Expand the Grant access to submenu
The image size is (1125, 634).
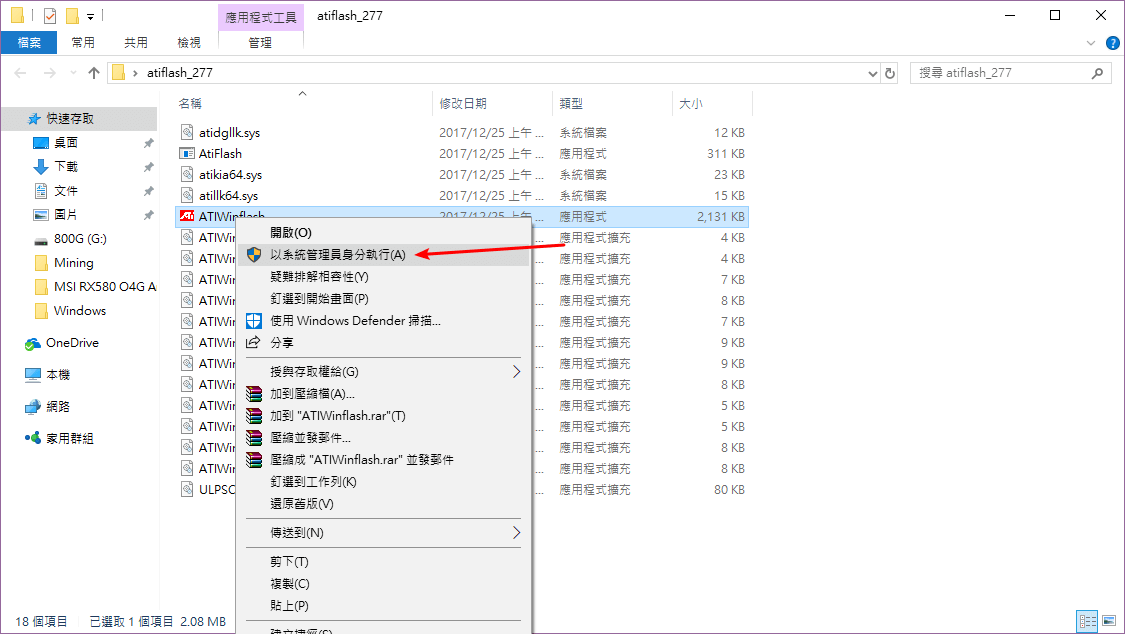(516, 372)
